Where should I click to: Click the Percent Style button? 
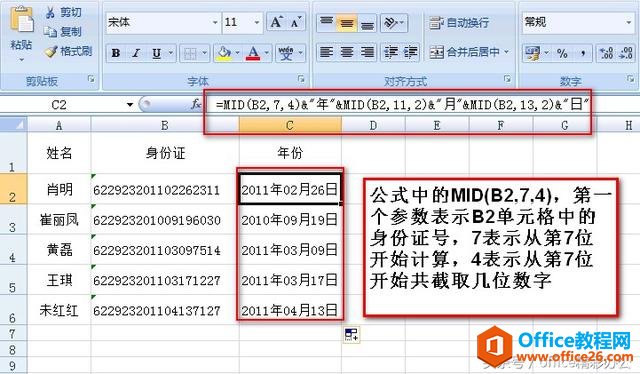coord(562,53)
